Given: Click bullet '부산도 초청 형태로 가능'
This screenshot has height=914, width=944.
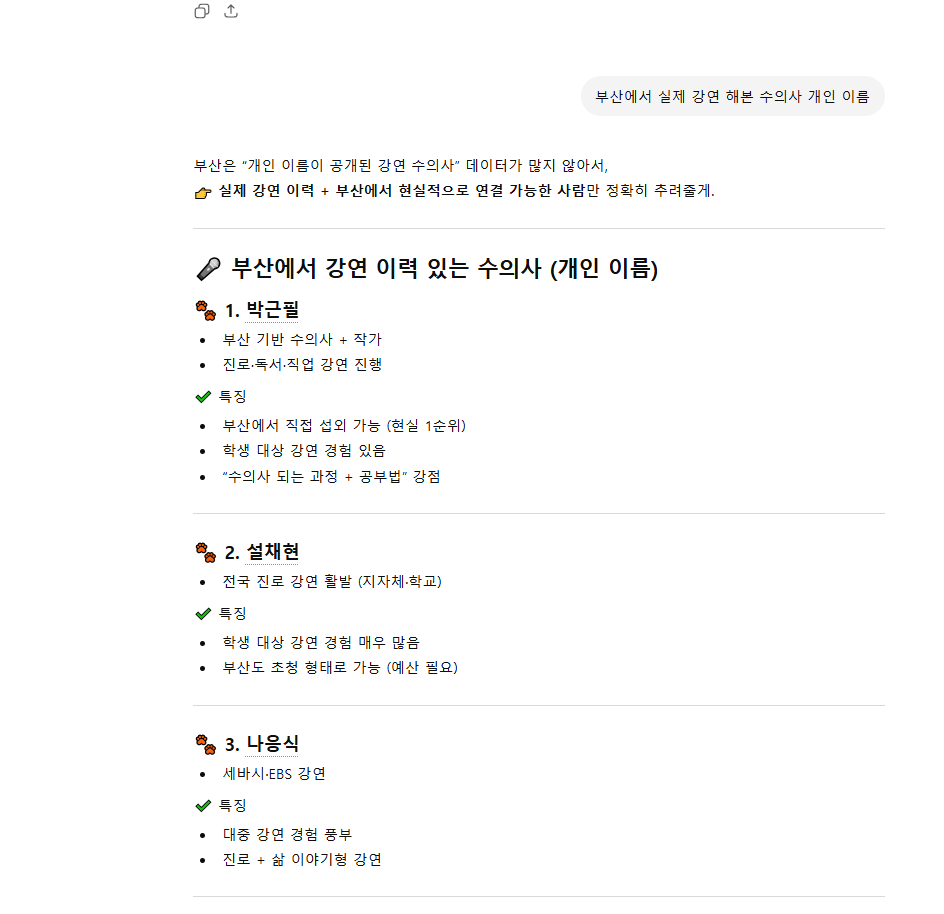Looking at the screenshot, I should pyautogui.click(x=340, y=667).
